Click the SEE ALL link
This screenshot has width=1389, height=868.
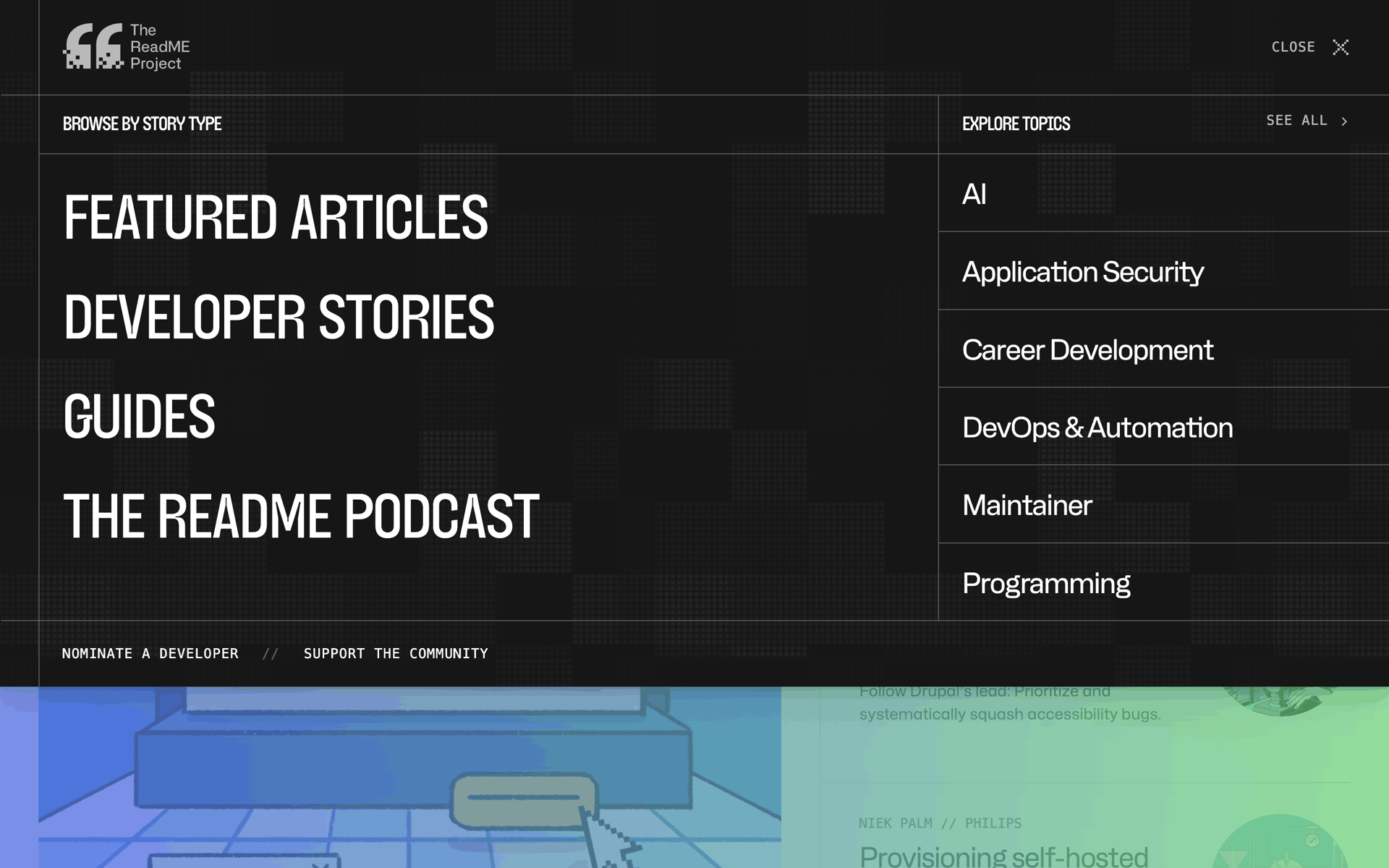(x=1296, y=121)
